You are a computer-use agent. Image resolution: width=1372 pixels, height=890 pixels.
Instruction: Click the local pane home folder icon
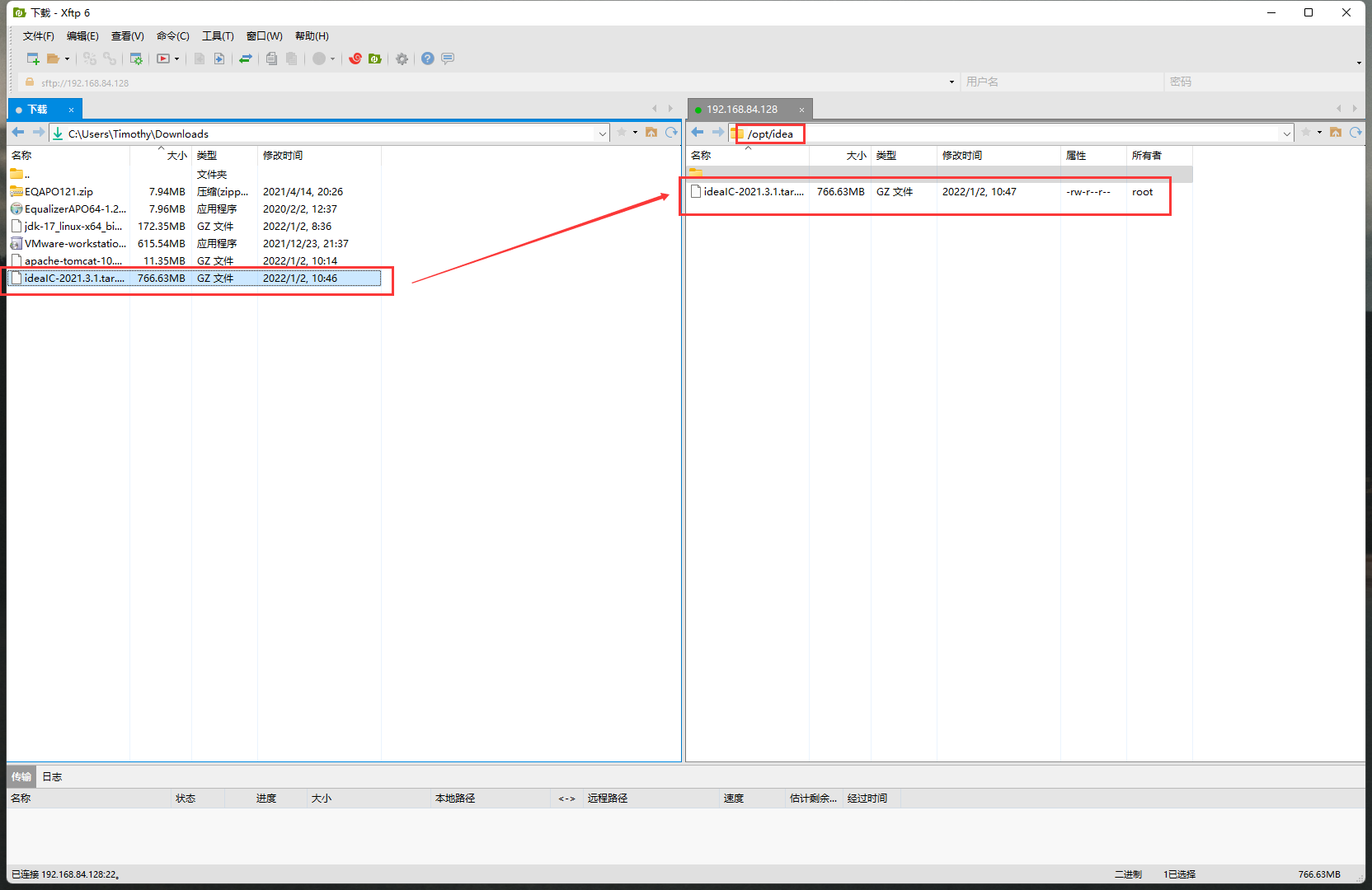pos(651,133)
